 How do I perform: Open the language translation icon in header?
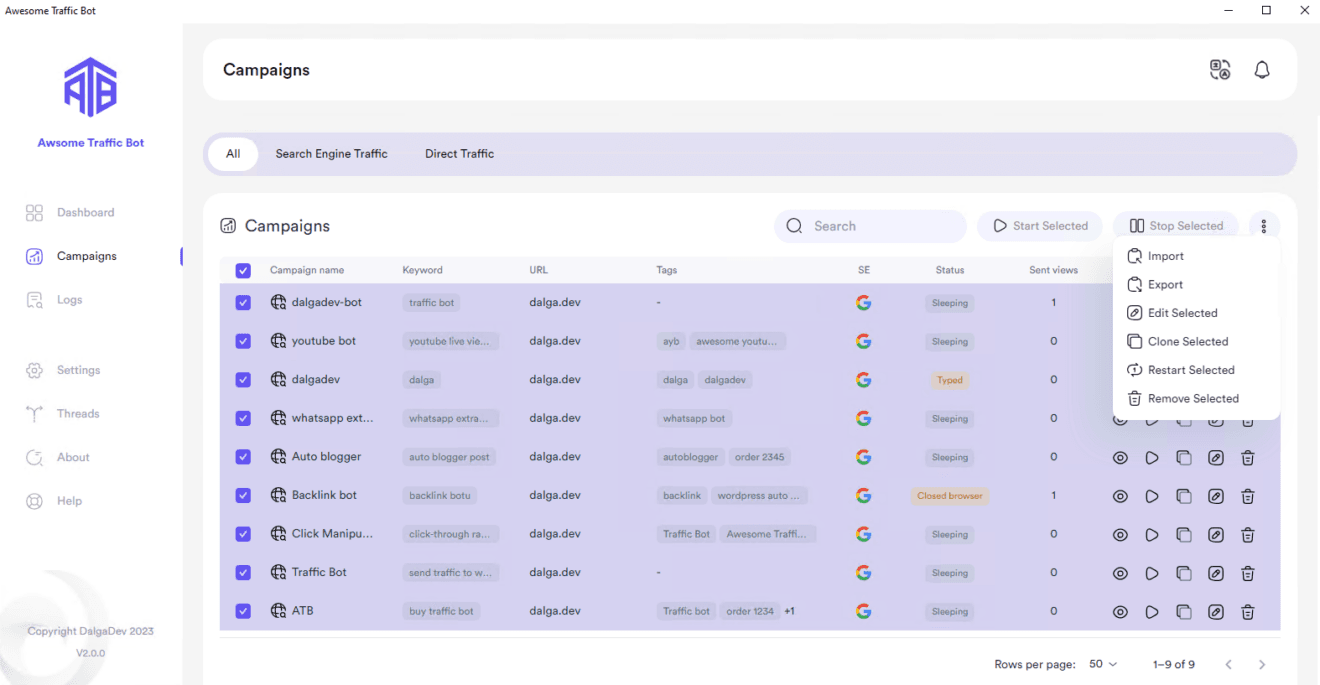[x=1219, y=70]
